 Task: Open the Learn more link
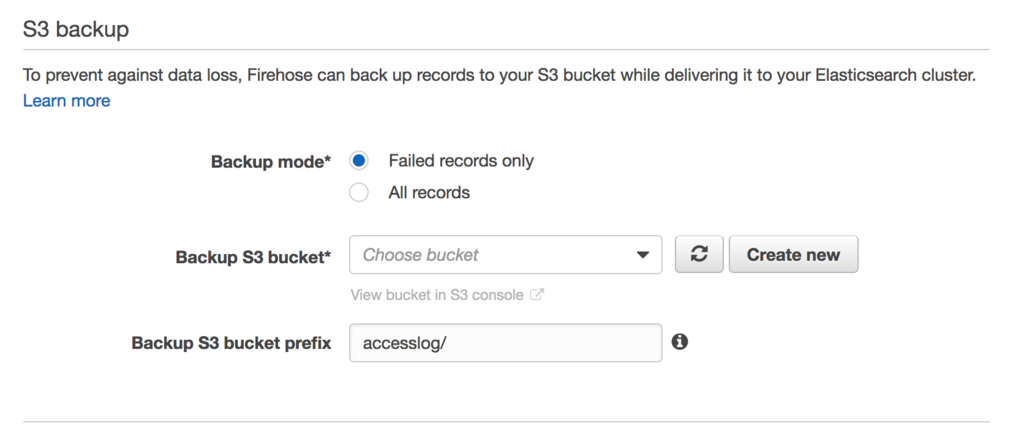(x=67, y=101)
